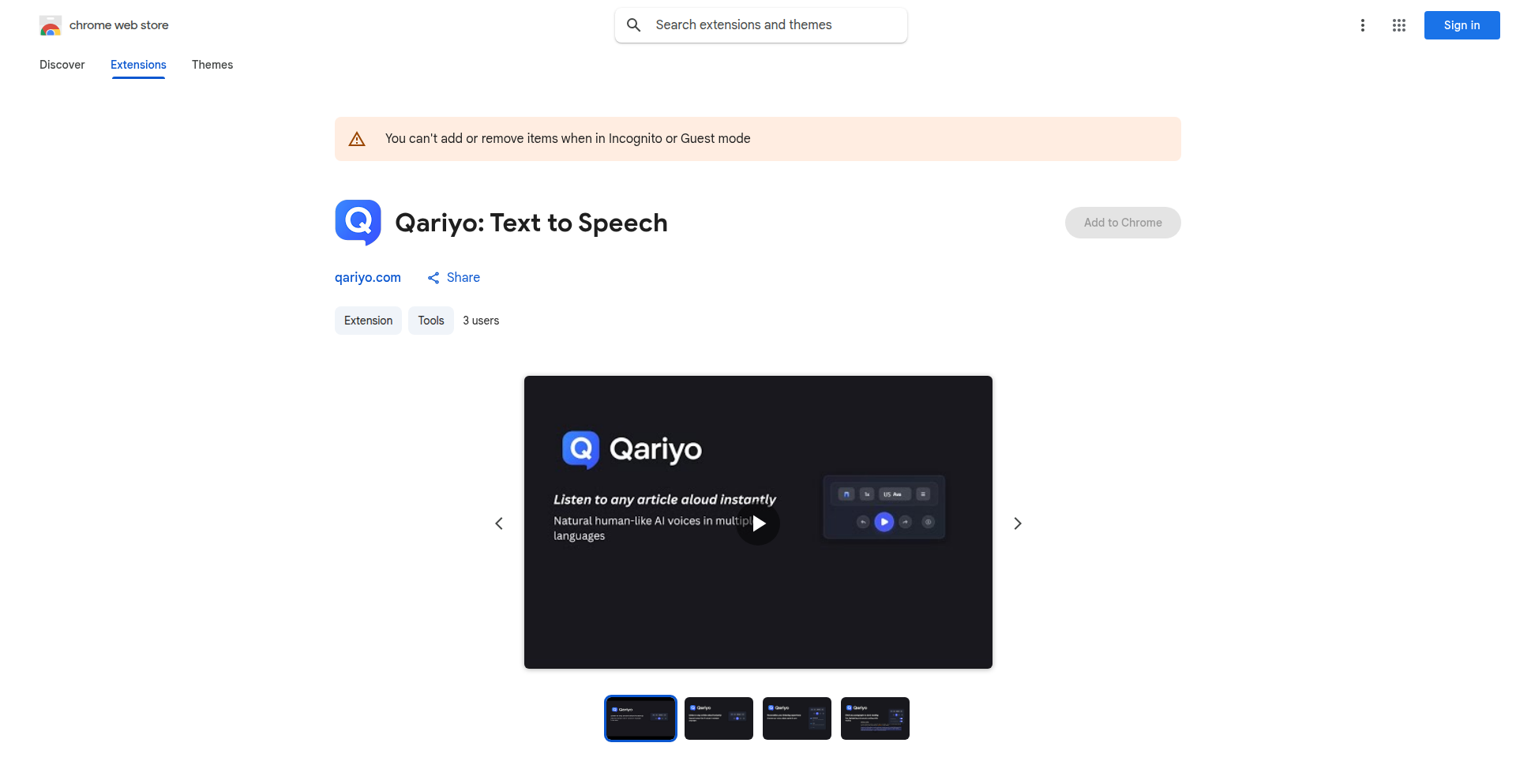The width and height of the screenshot is (1516, 784).
Task: Click the "Qariyo: Text to Speech" title
Action: coord(531,223)
